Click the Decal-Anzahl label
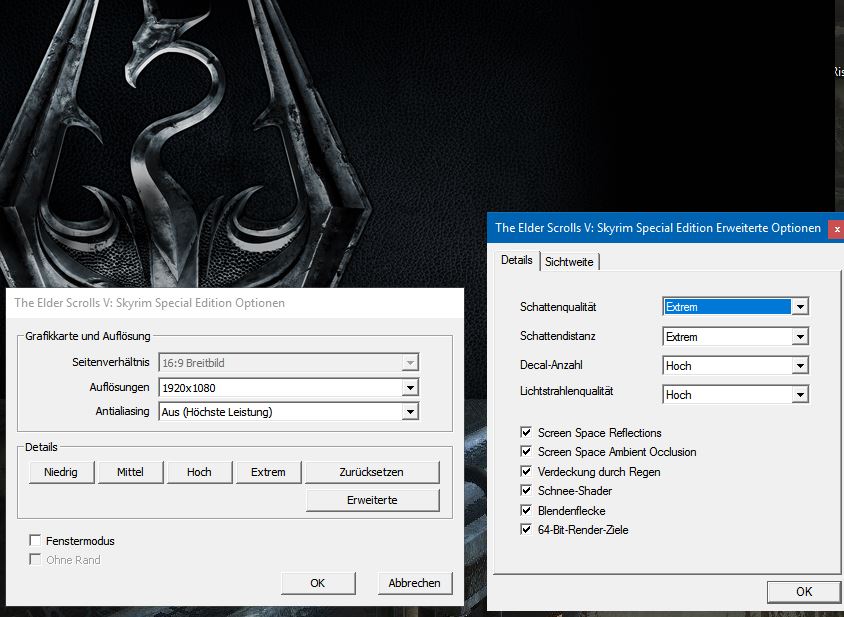This screenshot has width=844, height=617. click(x=551, y=365)
